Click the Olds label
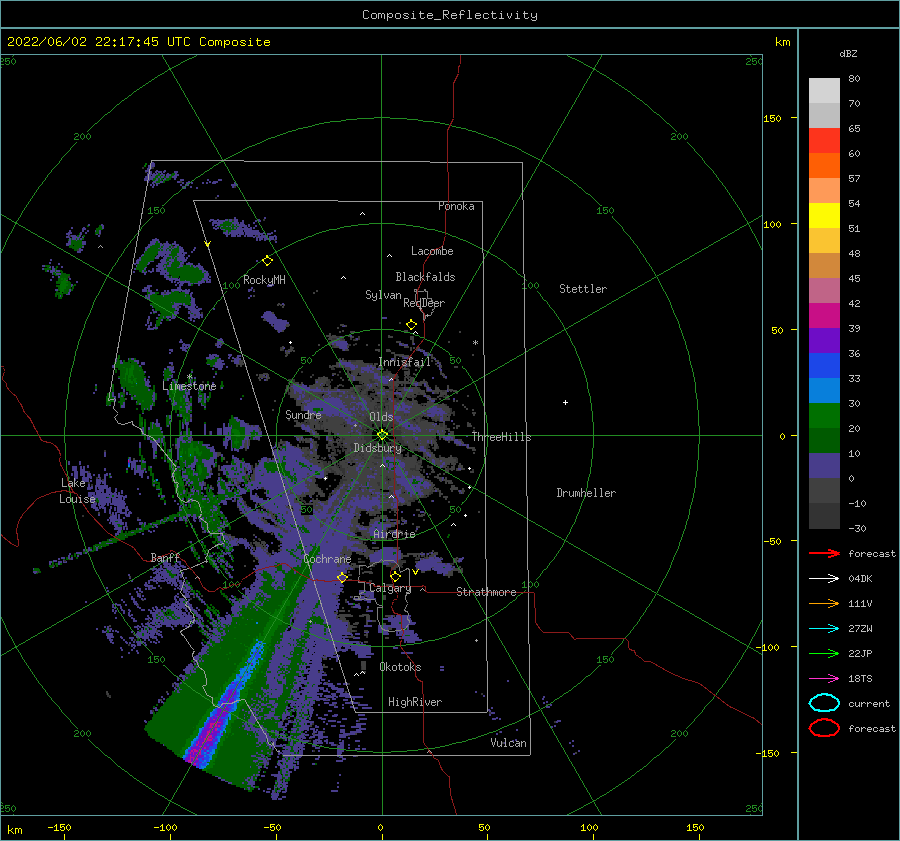 [381, 417]
